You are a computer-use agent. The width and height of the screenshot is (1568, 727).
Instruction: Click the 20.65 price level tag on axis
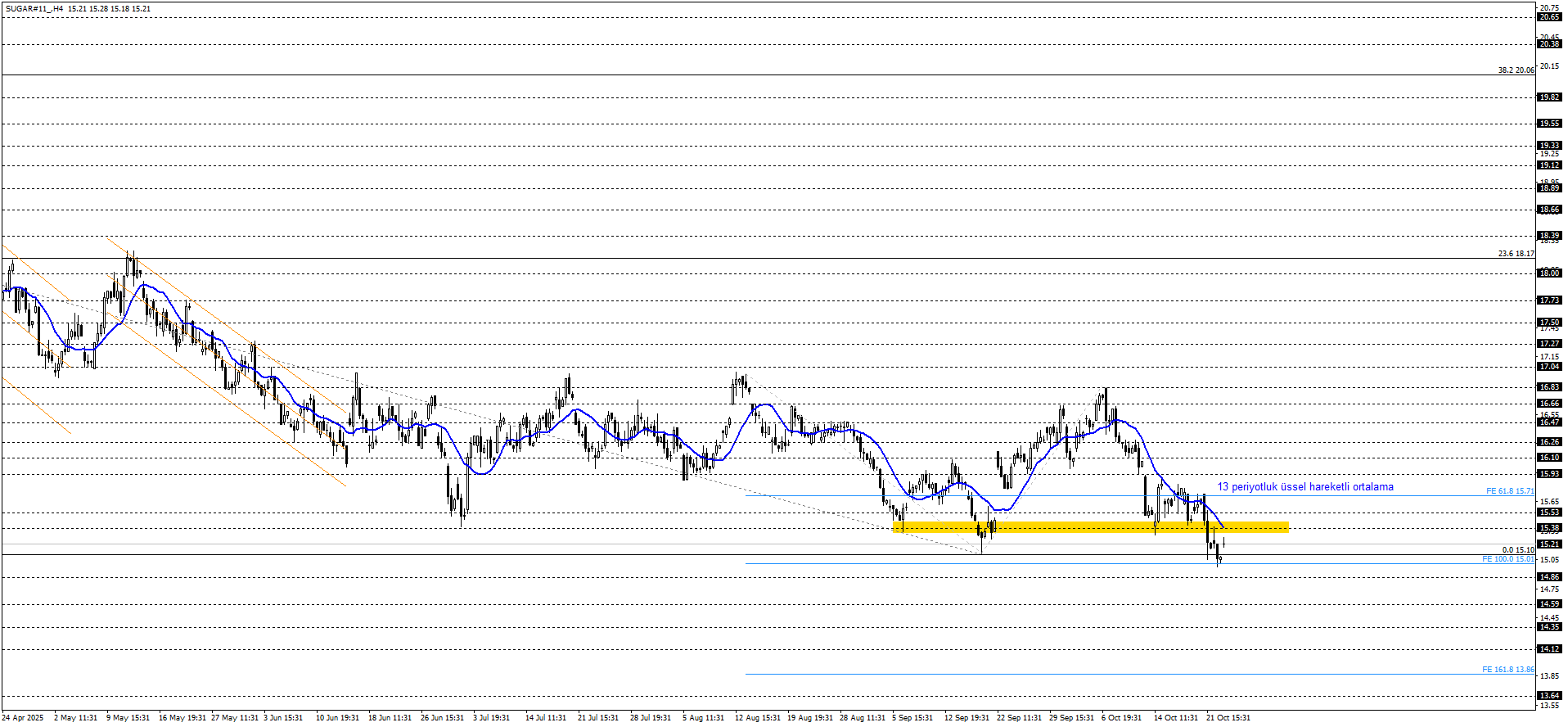coord(1549,17)
